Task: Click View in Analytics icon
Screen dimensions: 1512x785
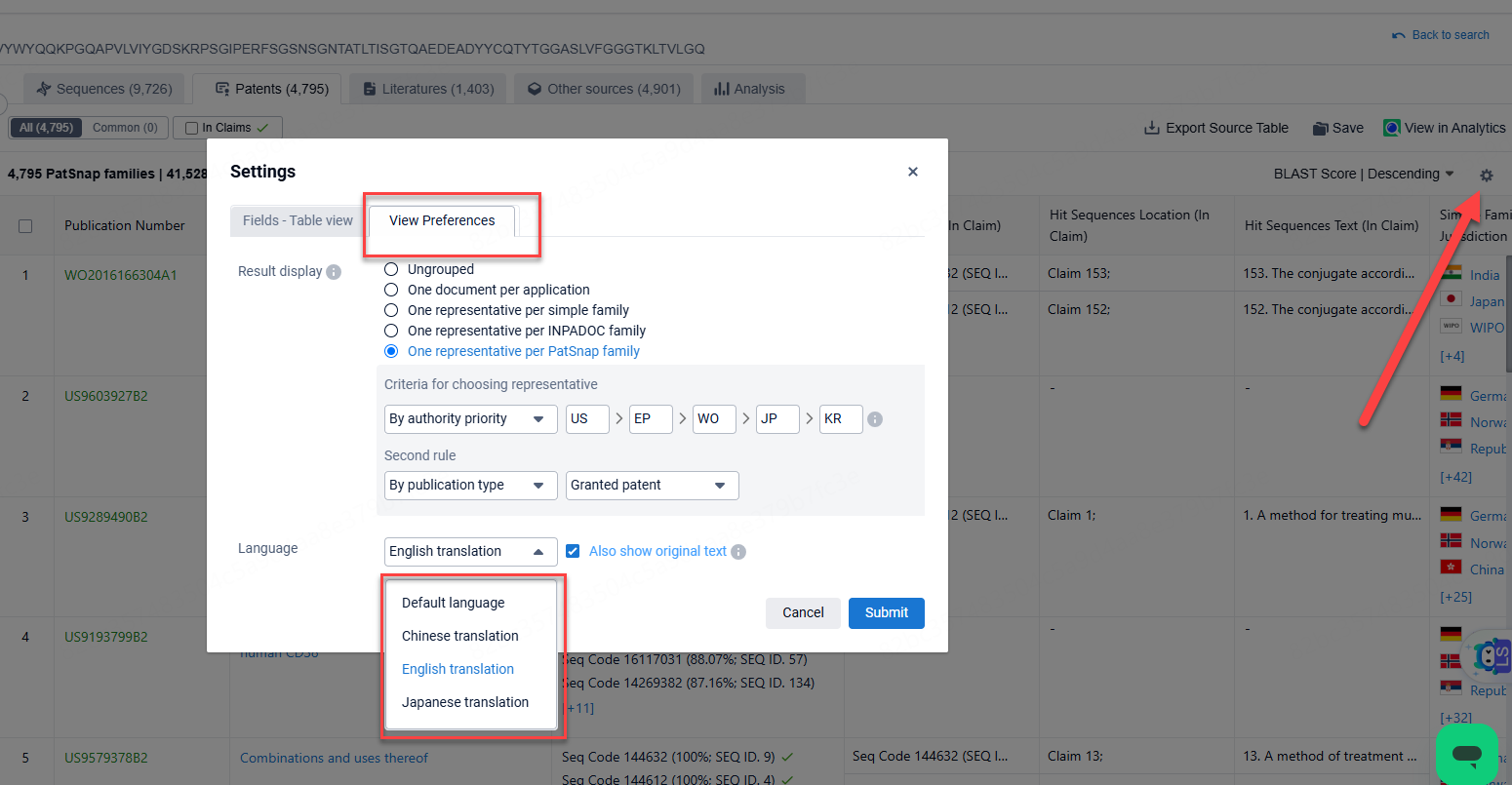Action: click(1392, 128)
